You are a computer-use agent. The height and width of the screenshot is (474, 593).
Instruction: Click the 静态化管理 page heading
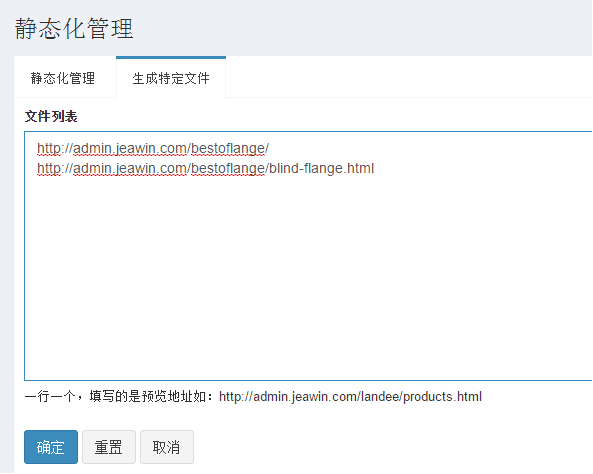(74, 29)
